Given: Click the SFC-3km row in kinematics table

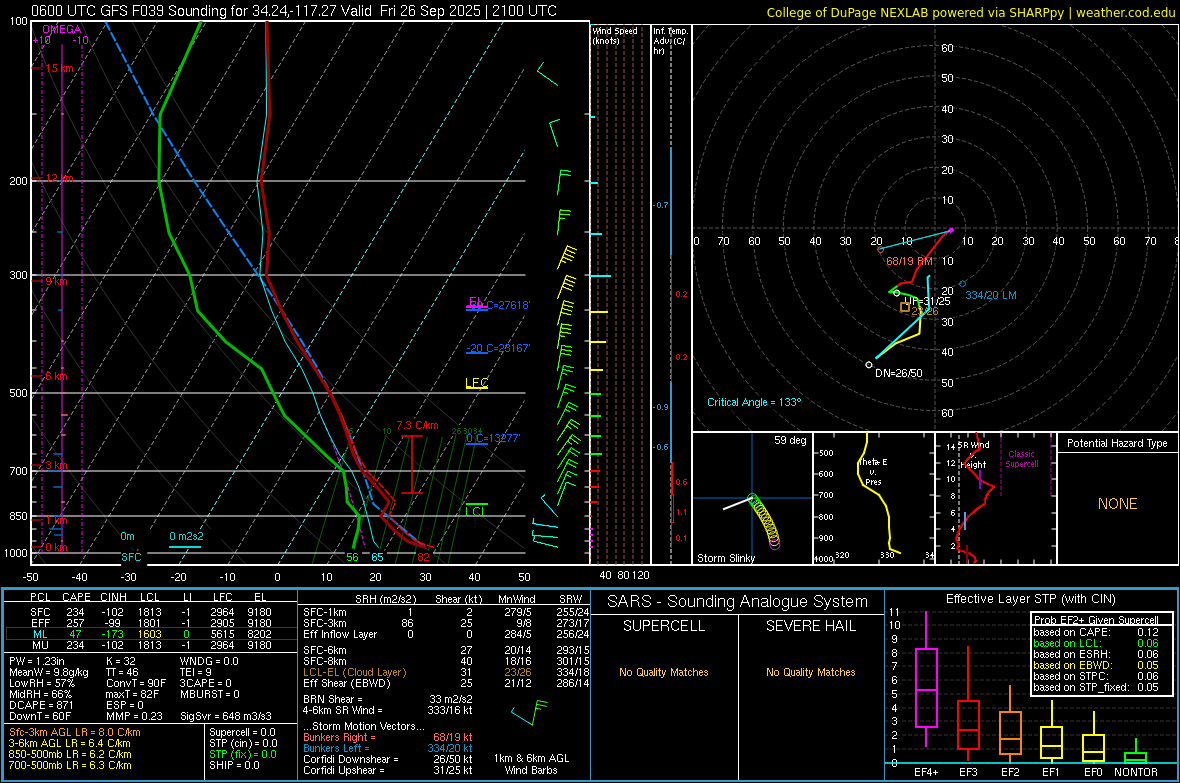Looking at the screenshot, I should 446,623.
